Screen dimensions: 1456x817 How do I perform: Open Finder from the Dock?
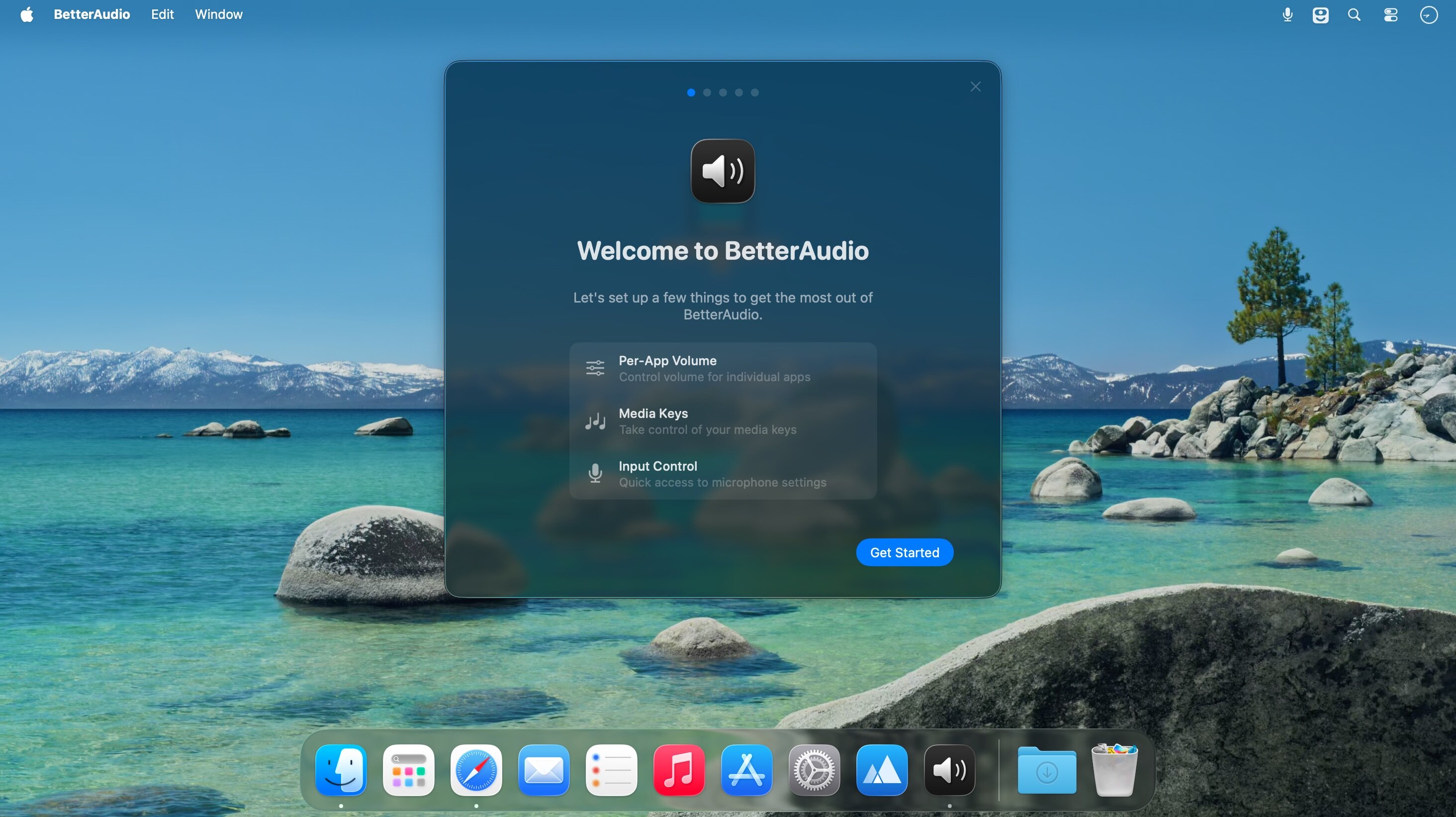pos(341,770)
